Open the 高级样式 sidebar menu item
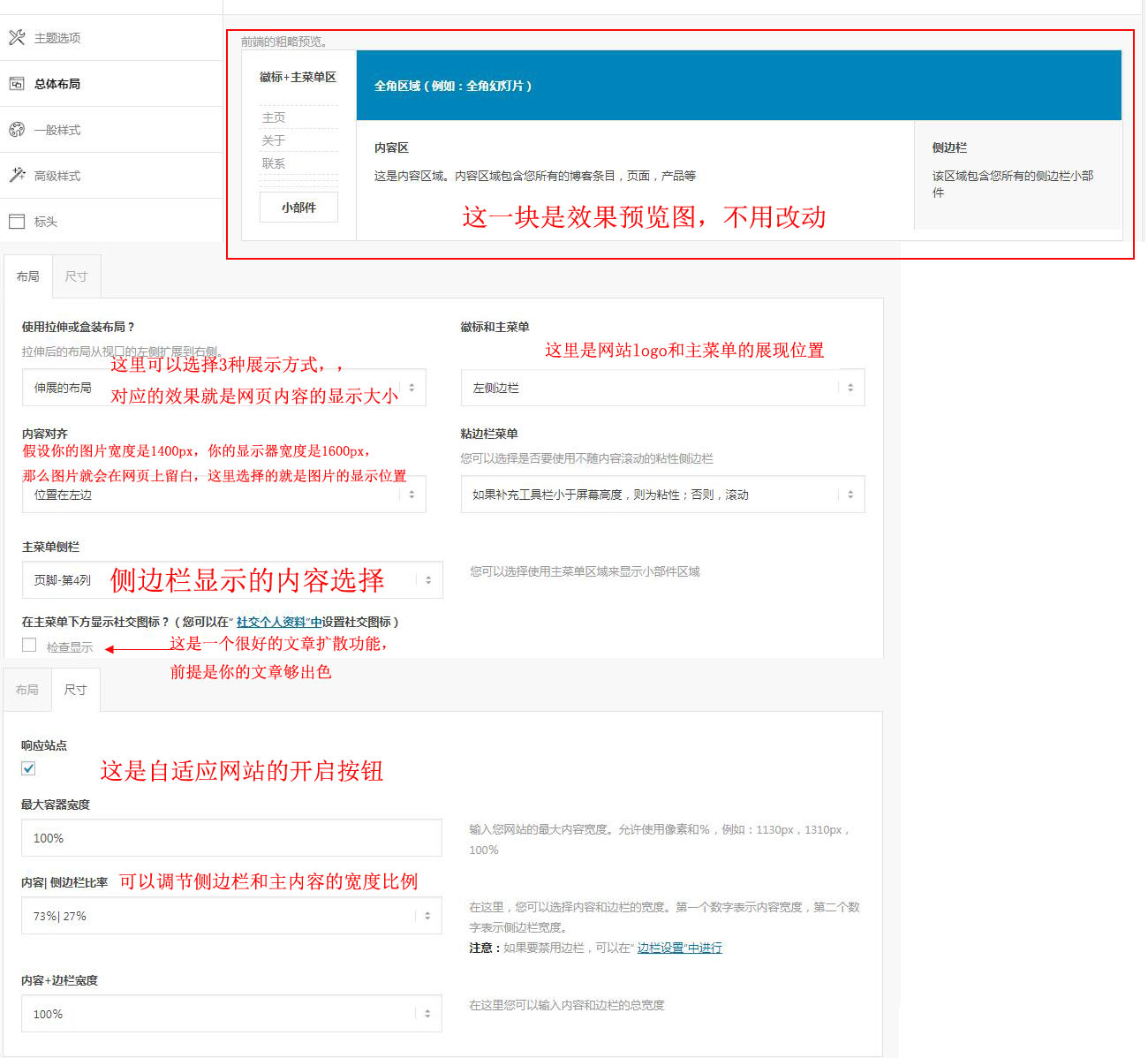 [x=111, y=176]
